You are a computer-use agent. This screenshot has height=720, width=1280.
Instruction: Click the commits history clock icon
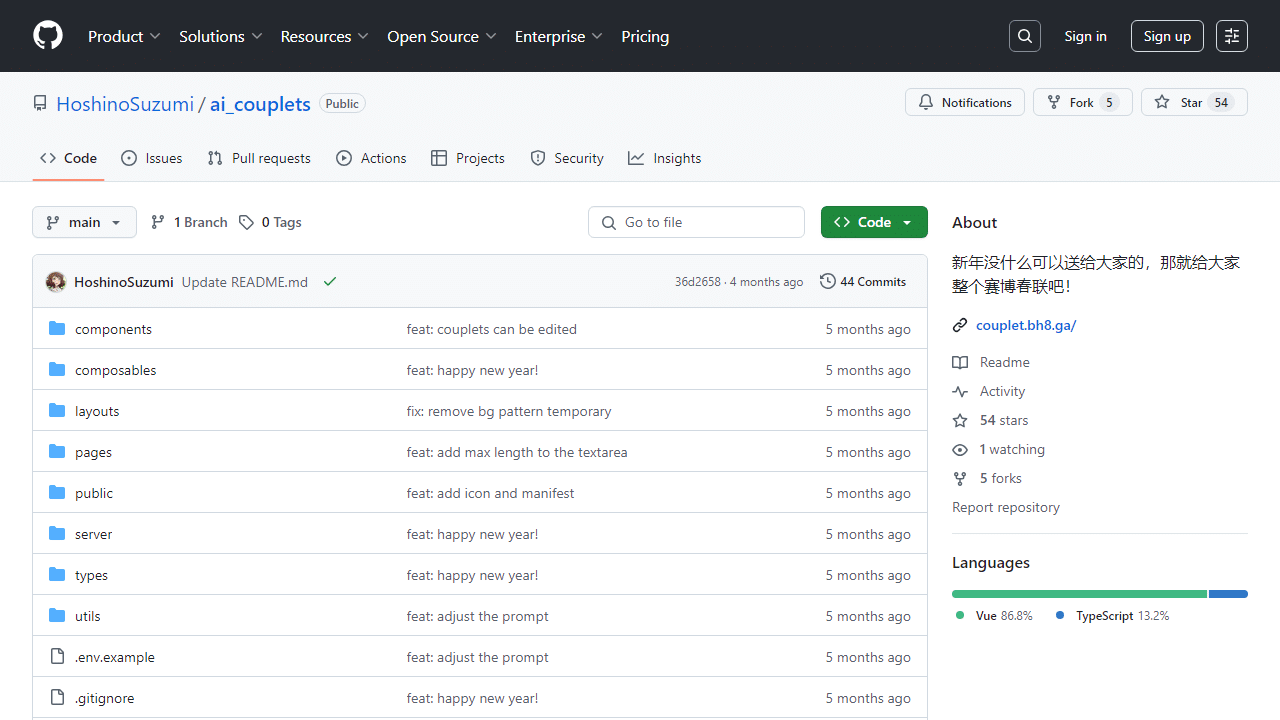(828, 282)
